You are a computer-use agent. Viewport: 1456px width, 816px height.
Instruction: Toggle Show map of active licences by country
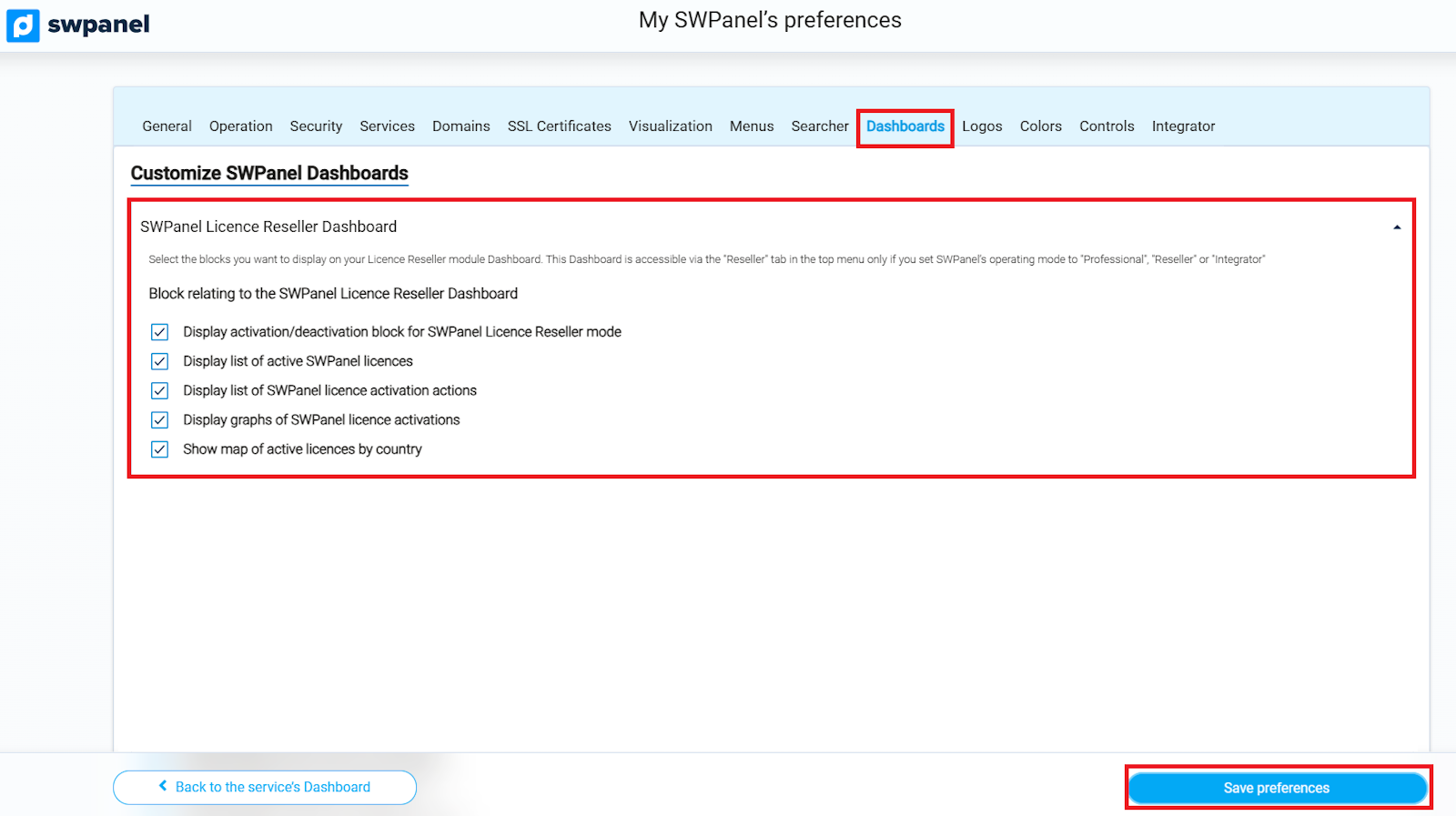(160, 449)
